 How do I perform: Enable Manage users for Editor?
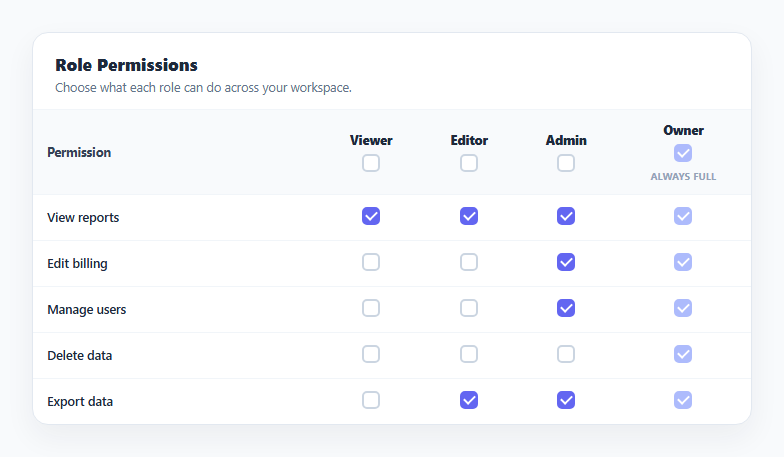469,308
